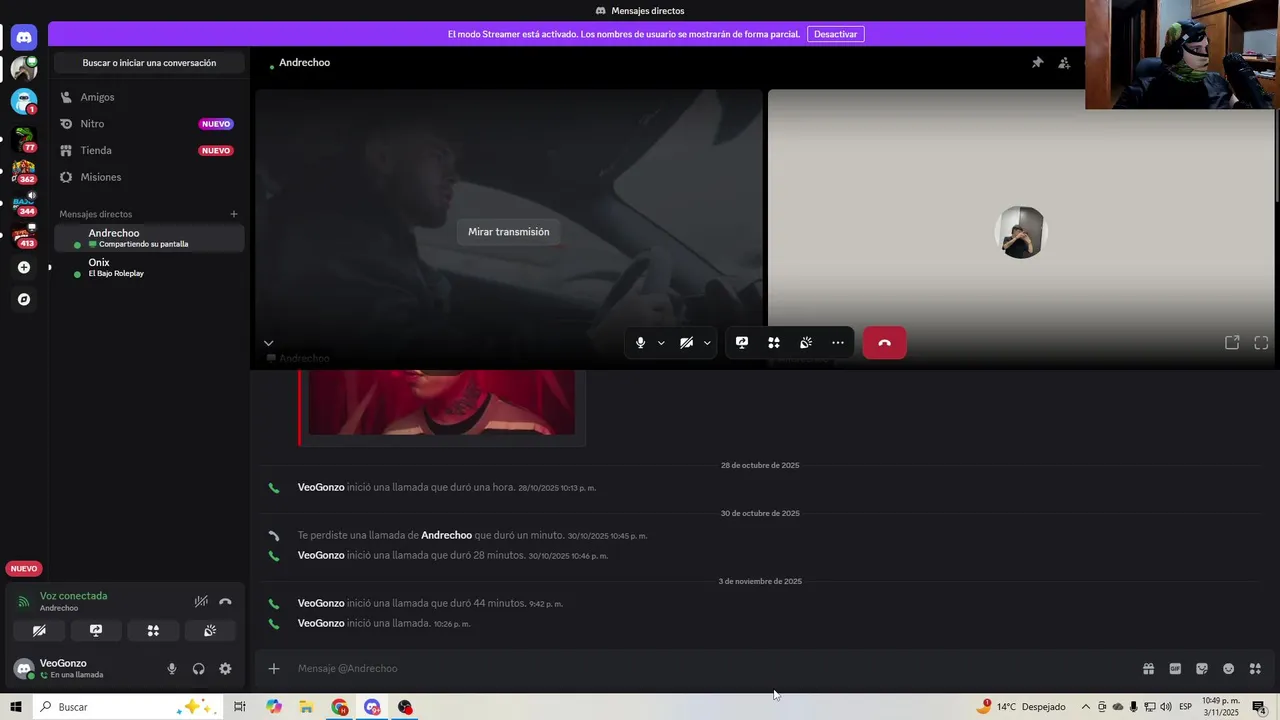
Task: Open activities icon in call controls
Action: click(774, 342)
